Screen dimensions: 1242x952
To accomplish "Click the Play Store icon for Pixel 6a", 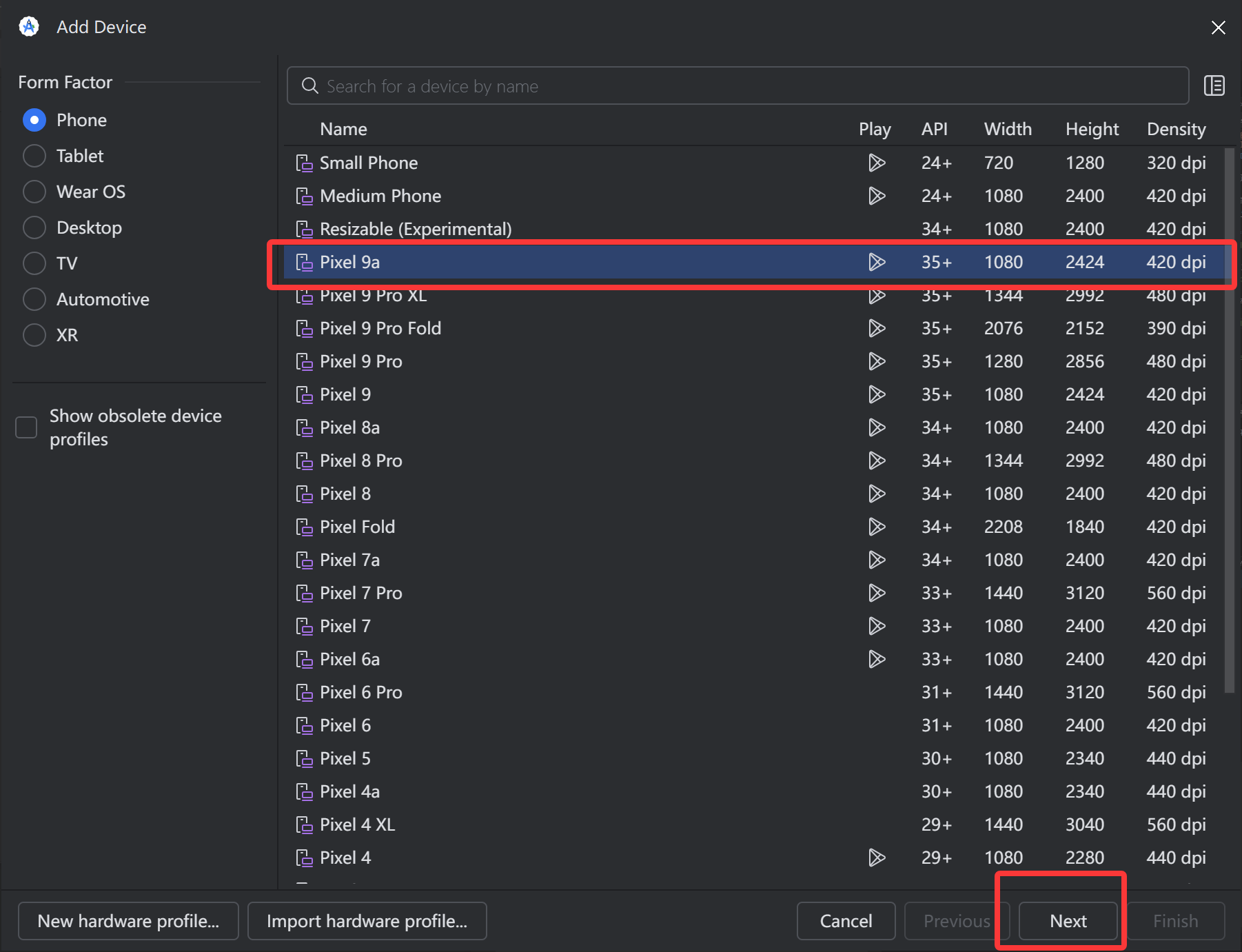I will [877, 659].
